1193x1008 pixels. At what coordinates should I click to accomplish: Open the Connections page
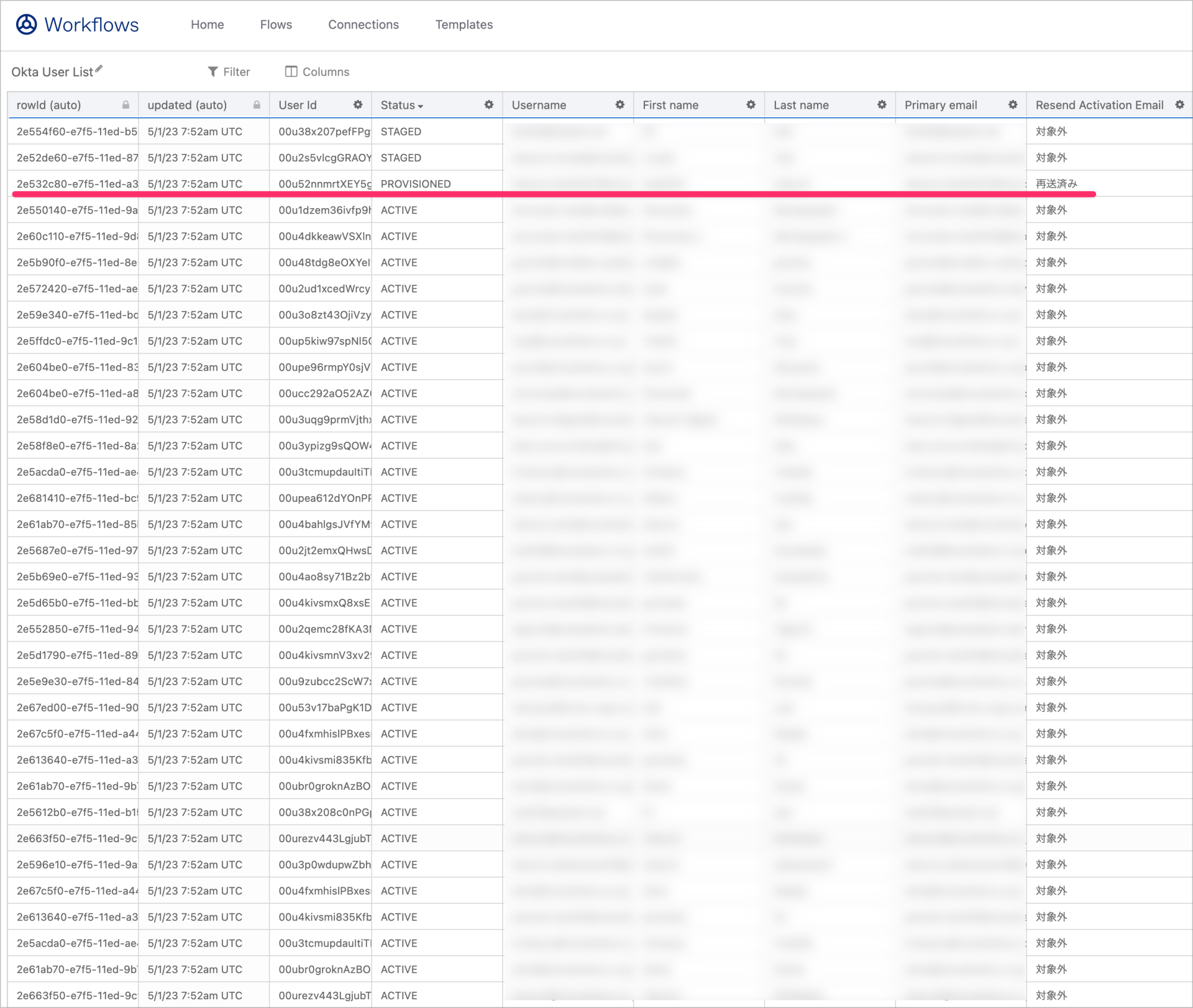pos(363,25)
